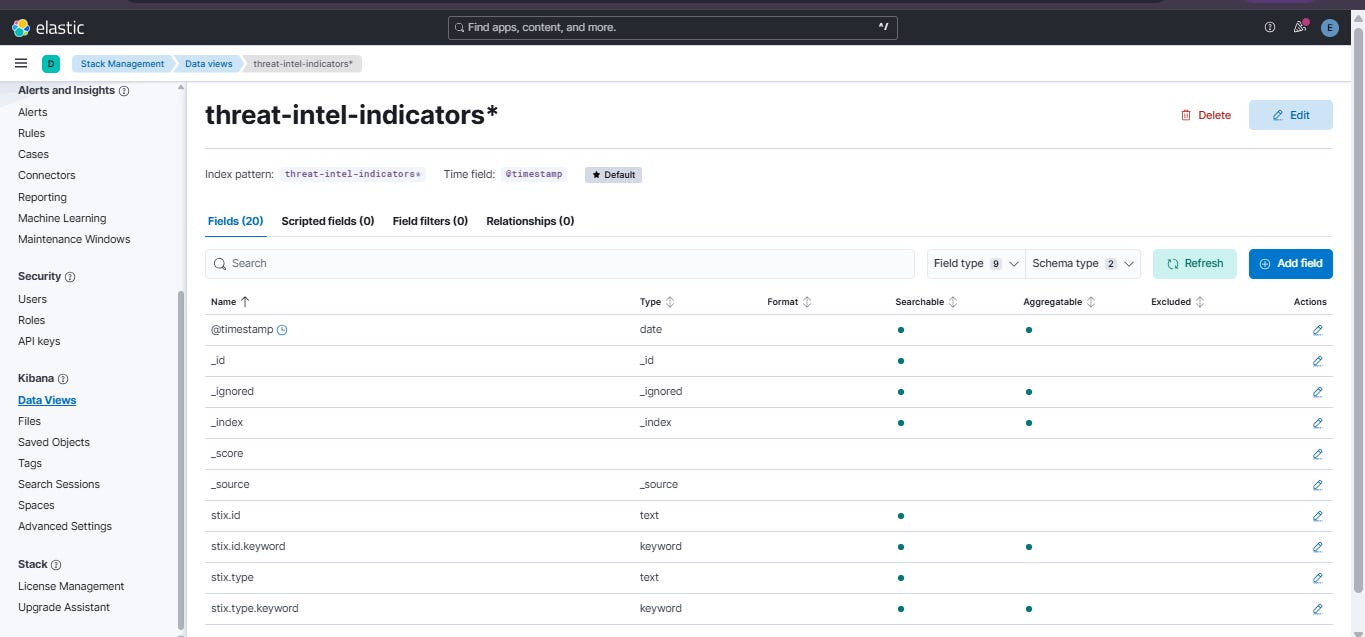
Task: Click the Add field button
Action: click(x=1291, y=264)
